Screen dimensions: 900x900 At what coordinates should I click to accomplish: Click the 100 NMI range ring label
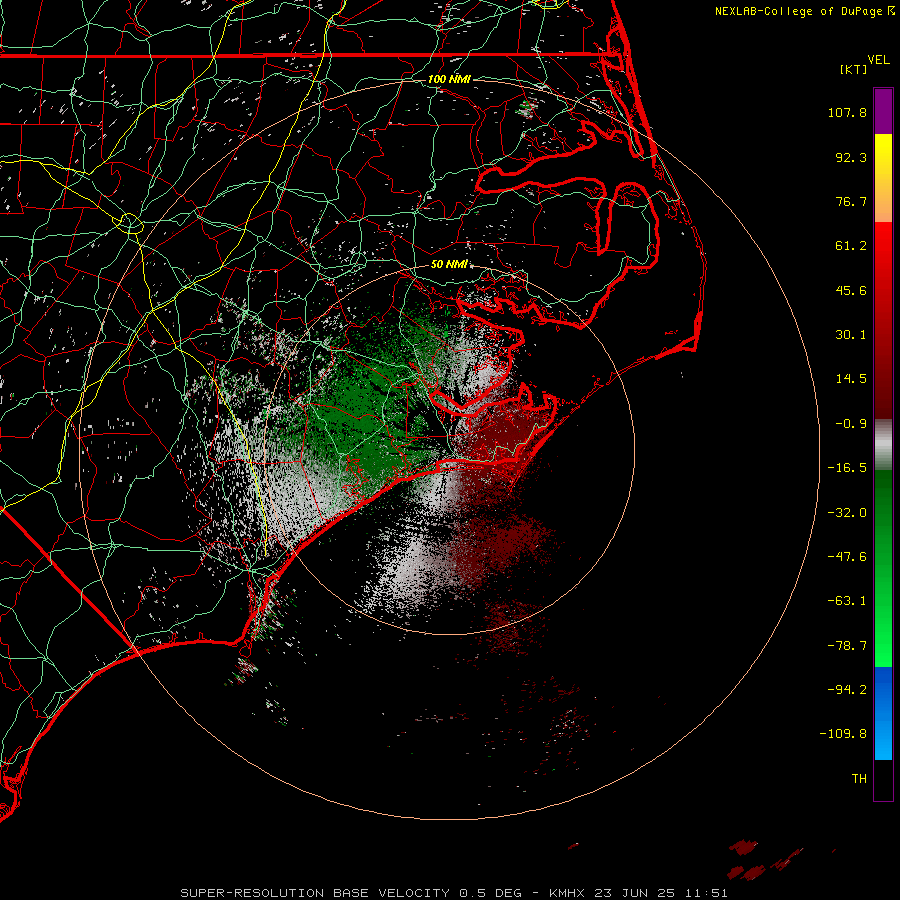(x=449, y=79)
